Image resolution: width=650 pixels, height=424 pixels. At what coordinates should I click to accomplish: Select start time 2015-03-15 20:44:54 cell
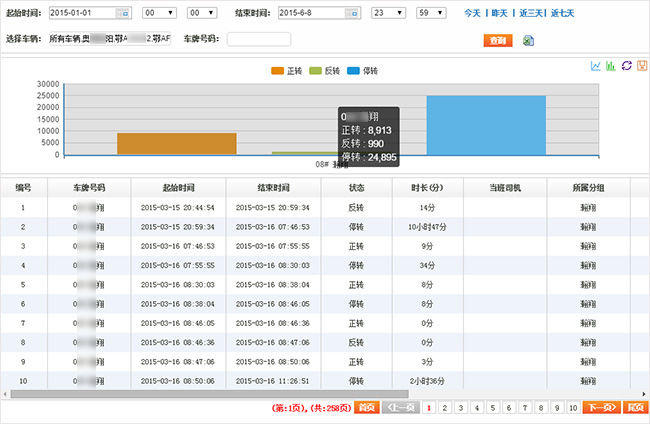[178, 208]
